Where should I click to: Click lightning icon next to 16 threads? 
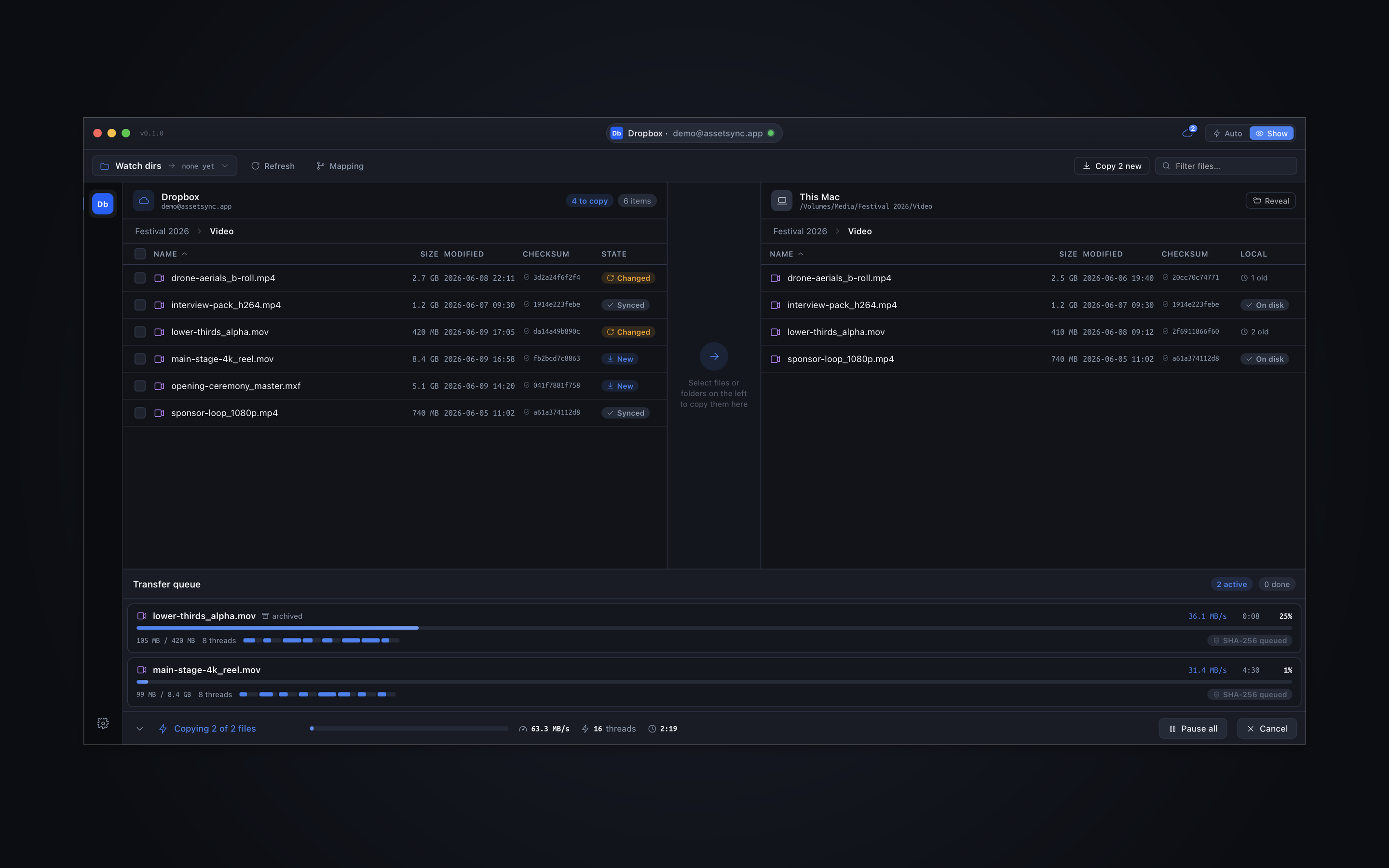(x=586, y=729)
